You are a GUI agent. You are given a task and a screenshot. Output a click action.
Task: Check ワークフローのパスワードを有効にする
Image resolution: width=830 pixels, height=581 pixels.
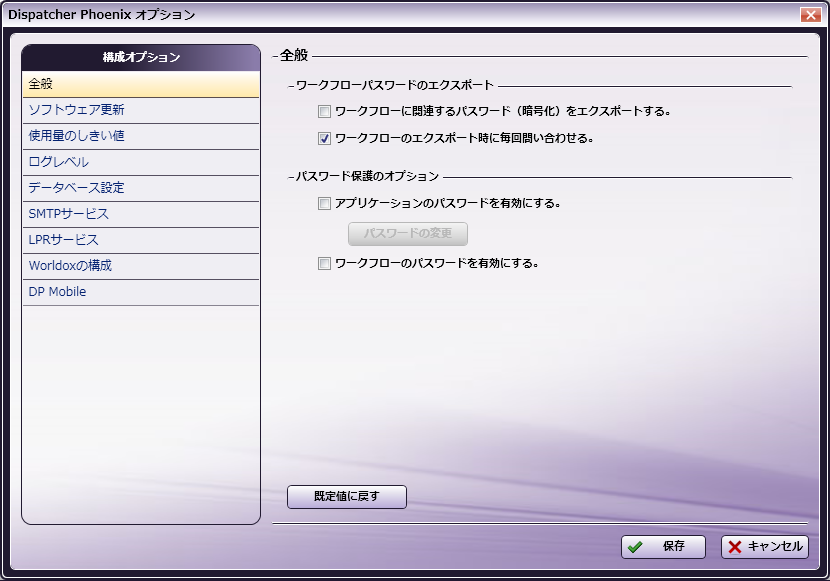324,264
